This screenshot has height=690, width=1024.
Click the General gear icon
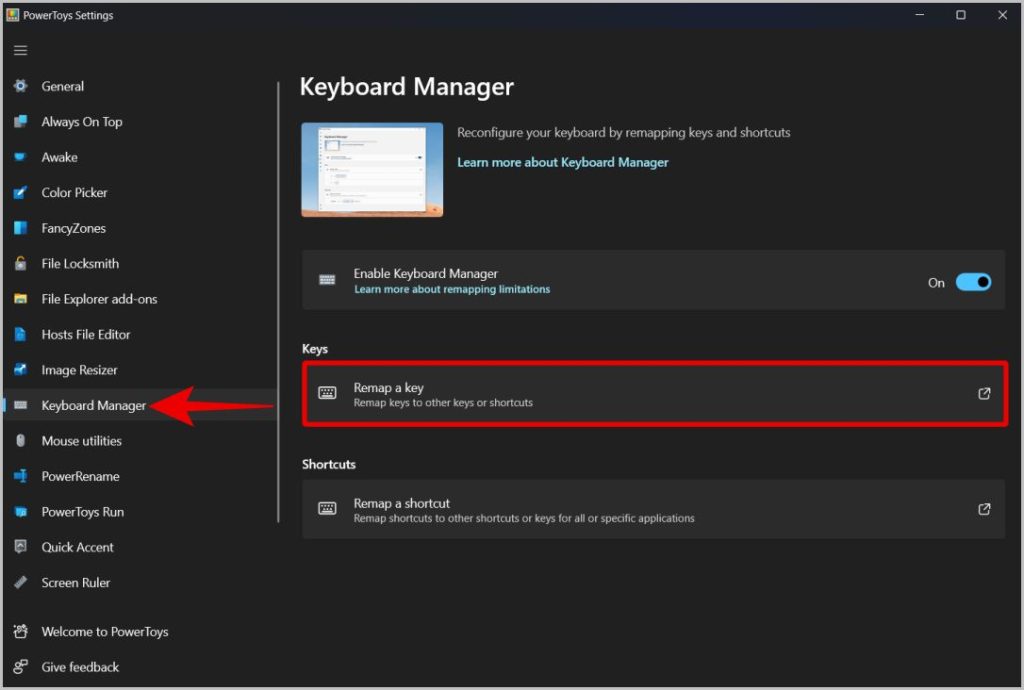(x=20, y=86)
